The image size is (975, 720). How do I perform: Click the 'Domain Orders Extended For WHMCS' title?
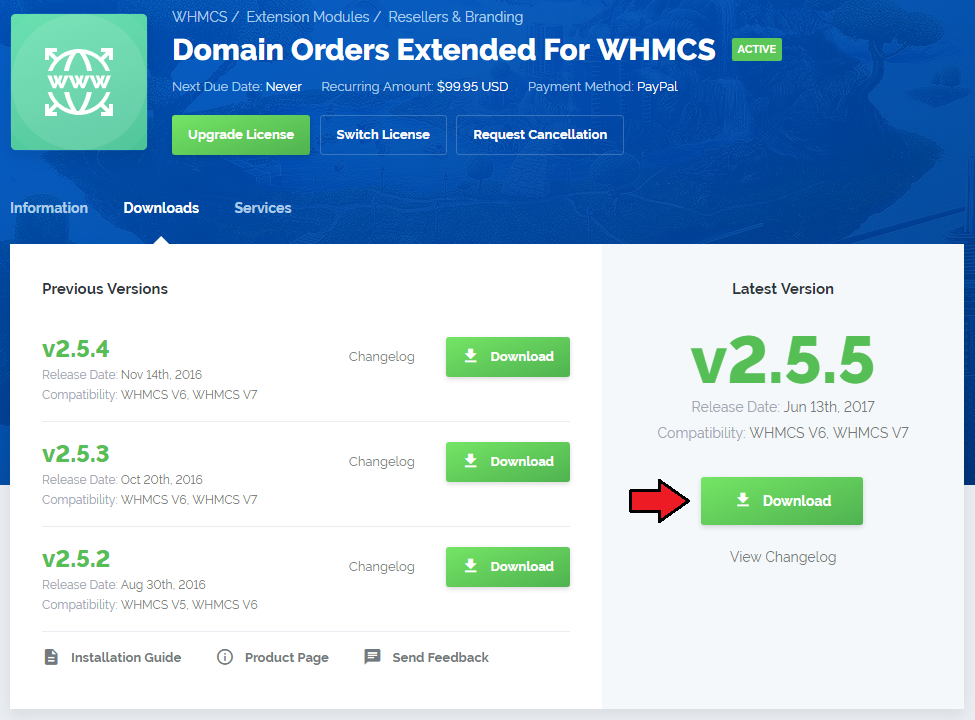pyautogui.click(x=444, y=50)
